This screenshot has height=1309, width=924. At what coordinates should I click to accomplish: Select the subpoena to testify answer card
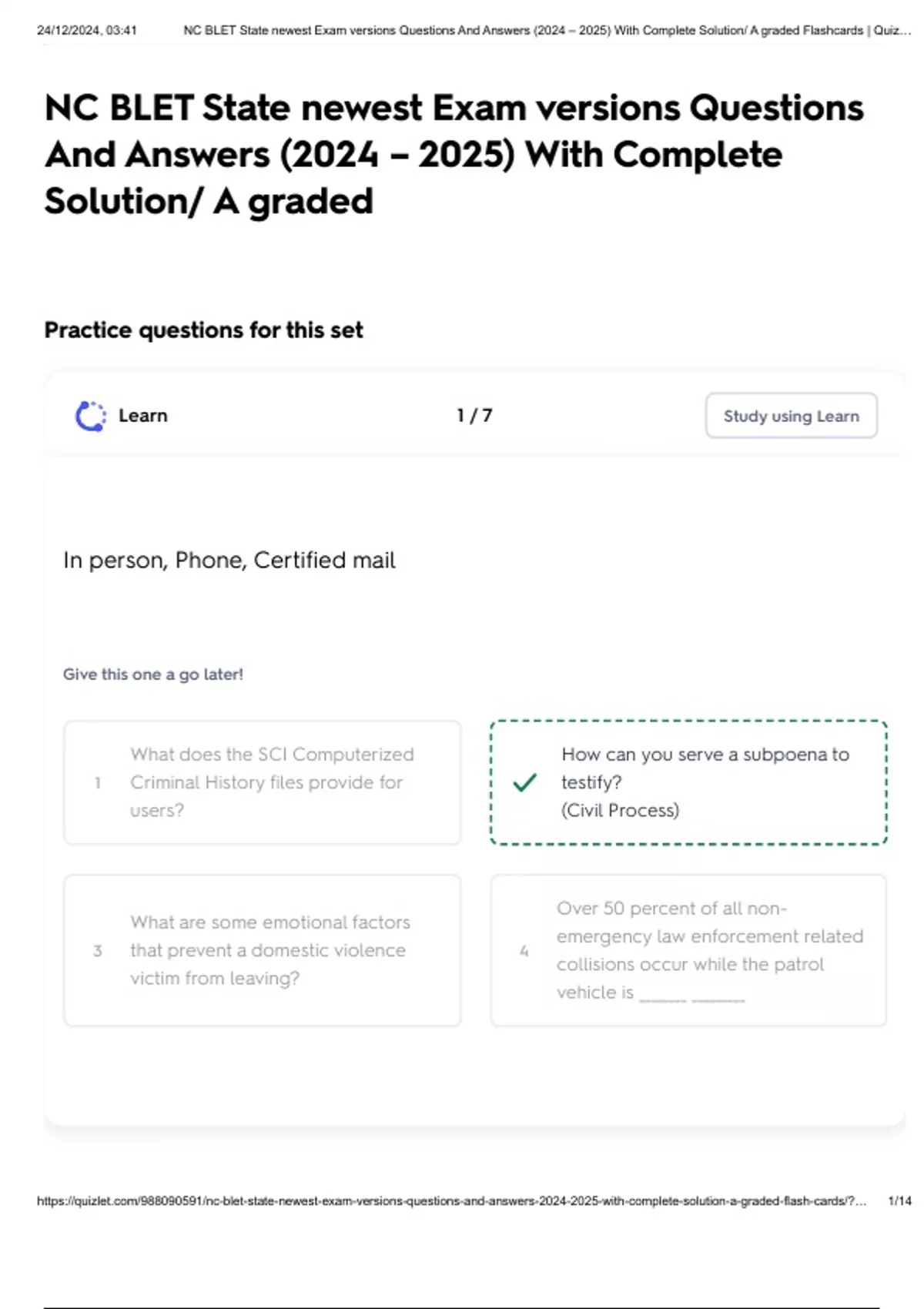pos(689,782)
